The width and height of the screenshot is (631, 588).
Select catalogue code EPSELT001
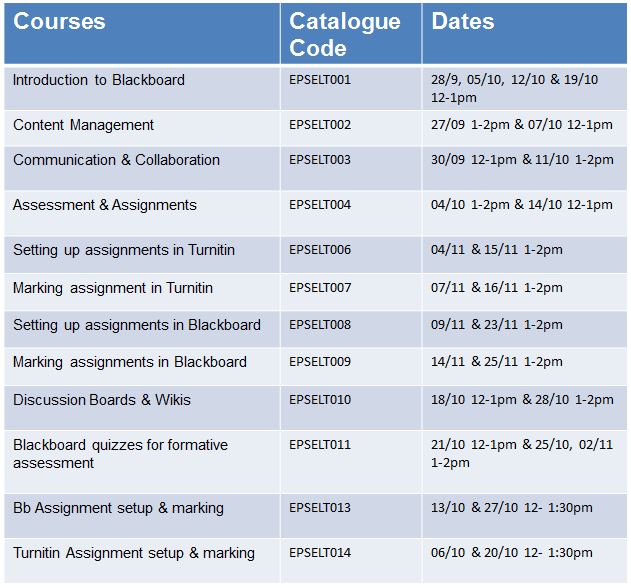(x=320, y=80)
